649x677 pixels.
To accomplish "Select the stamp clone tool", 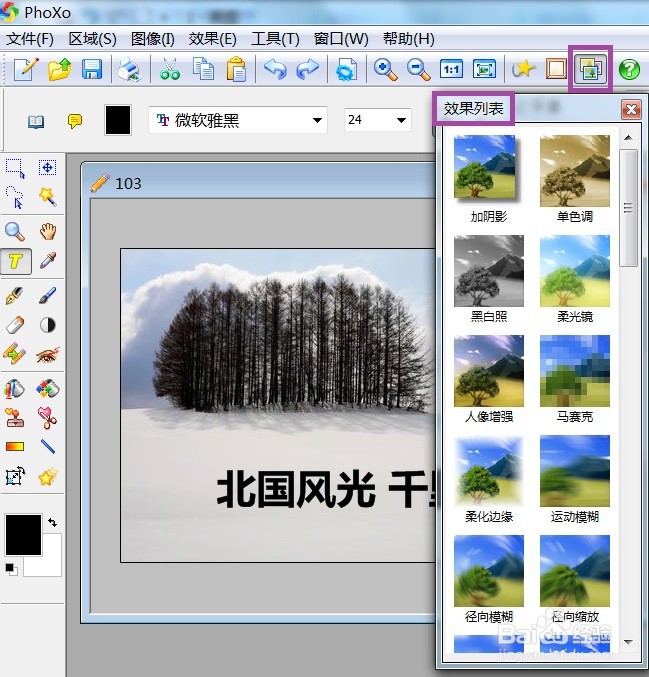I will tap(15, 418).
